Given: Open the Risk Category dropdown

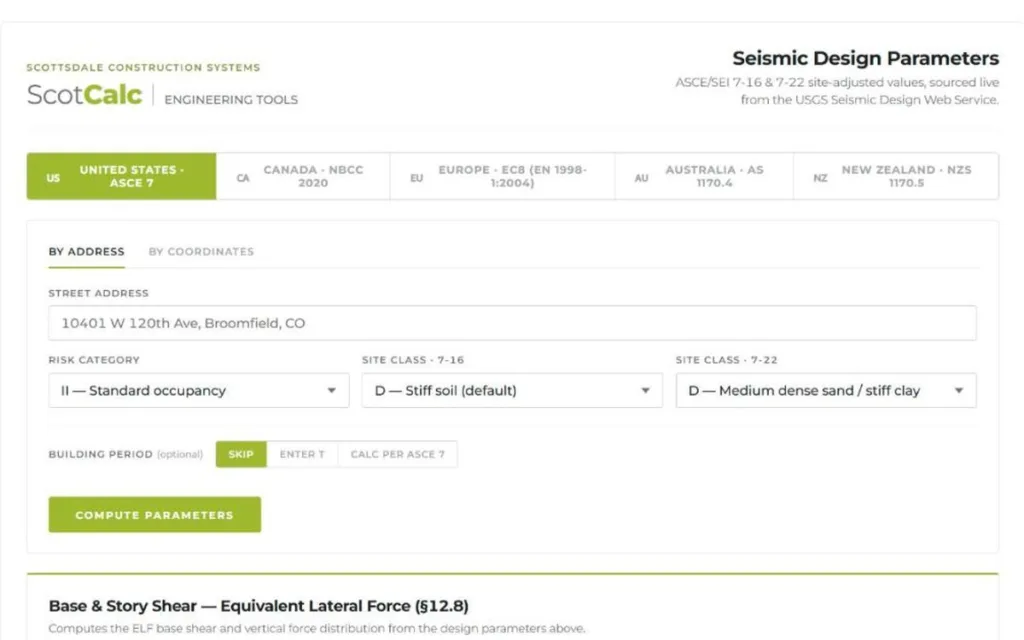Looking at the screenshot, I should pyautogui.click(x=199, y=391).
